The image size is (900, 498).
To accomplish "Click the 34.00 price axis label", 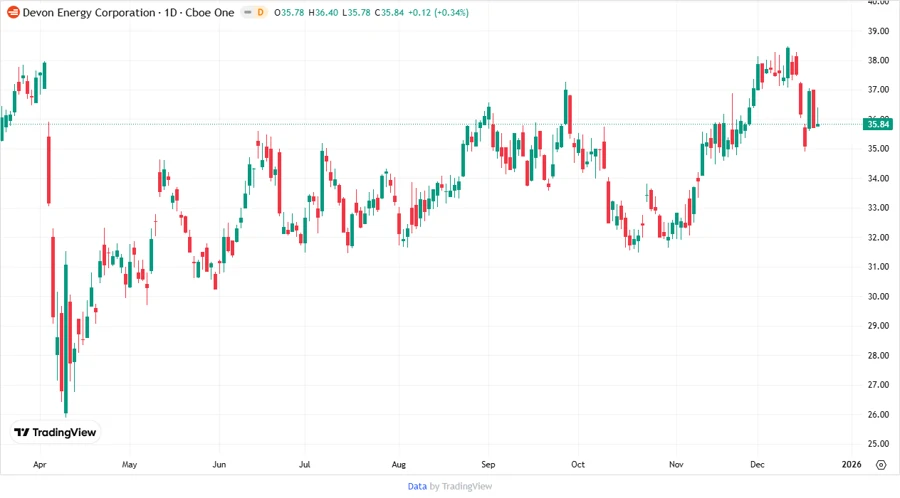I will pyautogui.click(x=878, y=178).
